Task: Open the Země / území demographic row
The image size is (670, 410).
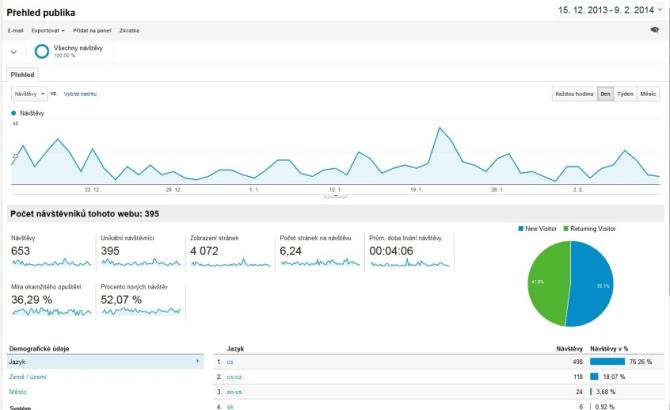Action: click(x=27, y=376)
